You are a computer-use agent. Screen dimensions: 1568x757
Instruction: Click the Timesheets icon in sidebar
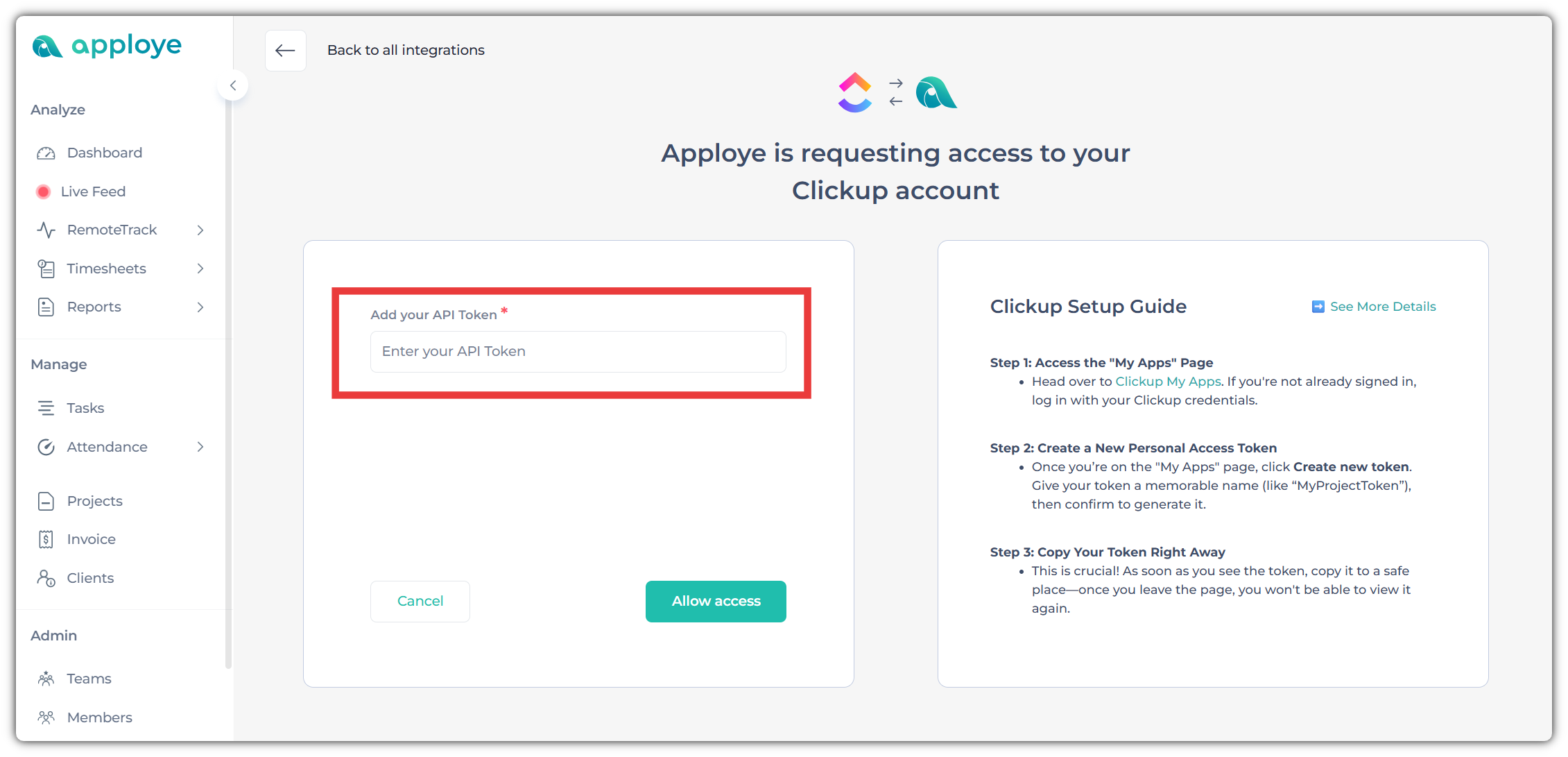click(46, 269)
